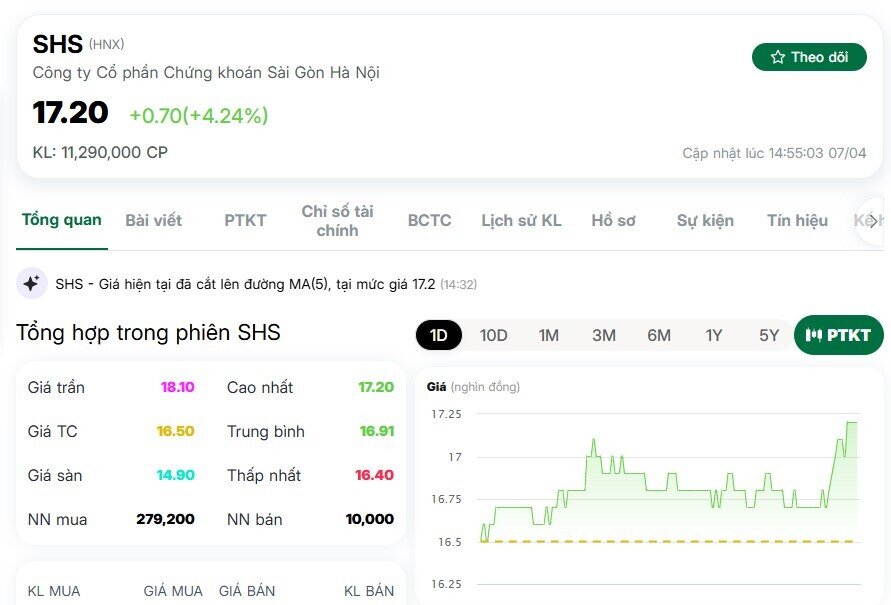Switch to the Tổng quan tab
This screenshot has width=891, height=605.
61,219
